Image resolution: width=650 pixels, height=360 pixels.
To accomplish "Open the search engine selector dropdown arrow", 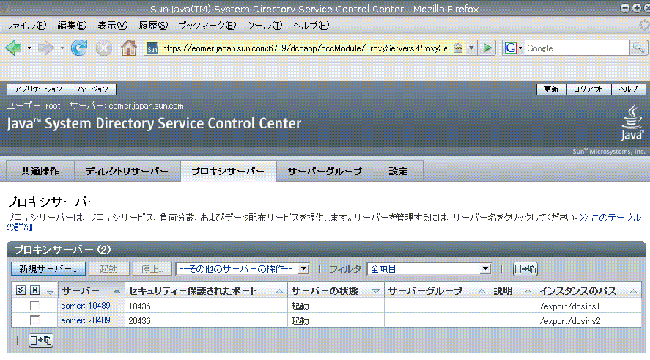I will click(520, 48).
